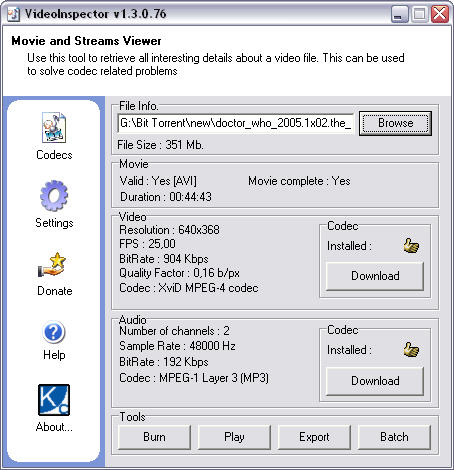
Task: Click the Codecs label in sidebar
Action: pyautogui.click(x=54, y=155)
